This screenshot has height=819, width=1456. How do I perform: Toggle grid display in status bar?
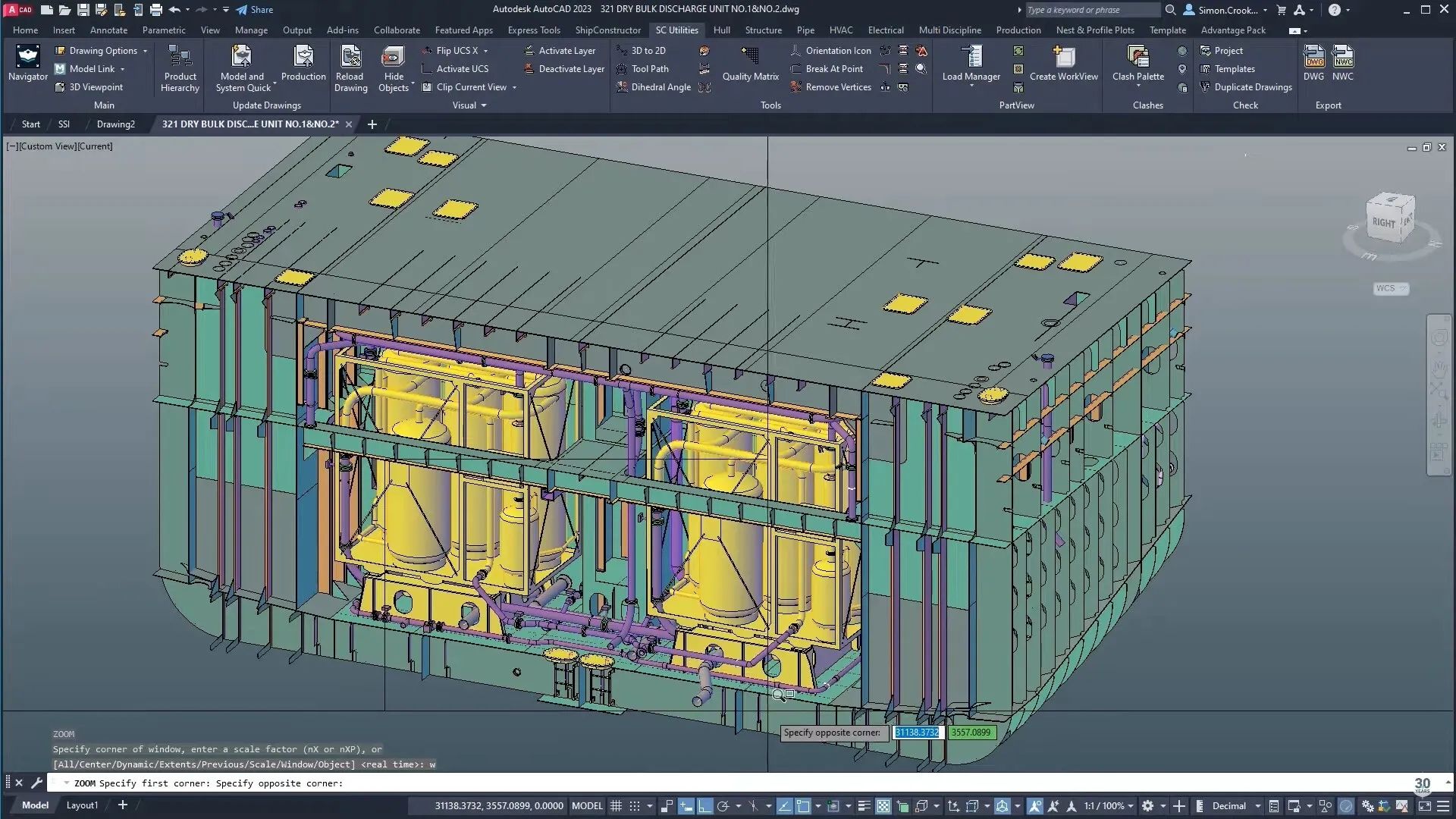click(617, 806)
